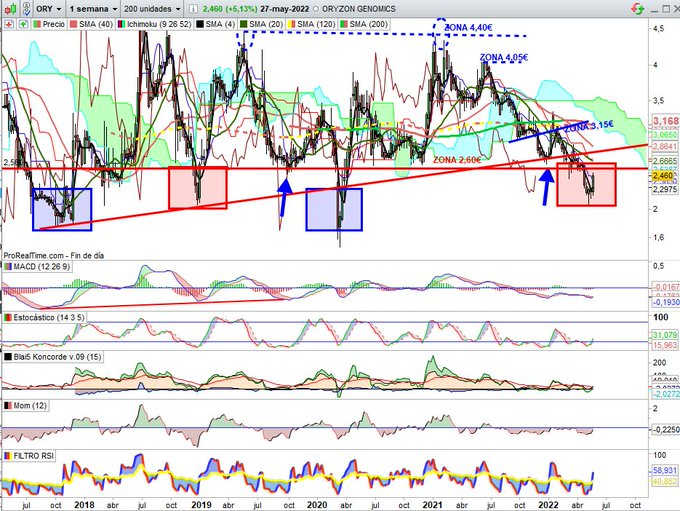Viewport: 680px width, 511px height.
Task: Open the 200 unidades dropdown
Action: click(x=151, y=9)
